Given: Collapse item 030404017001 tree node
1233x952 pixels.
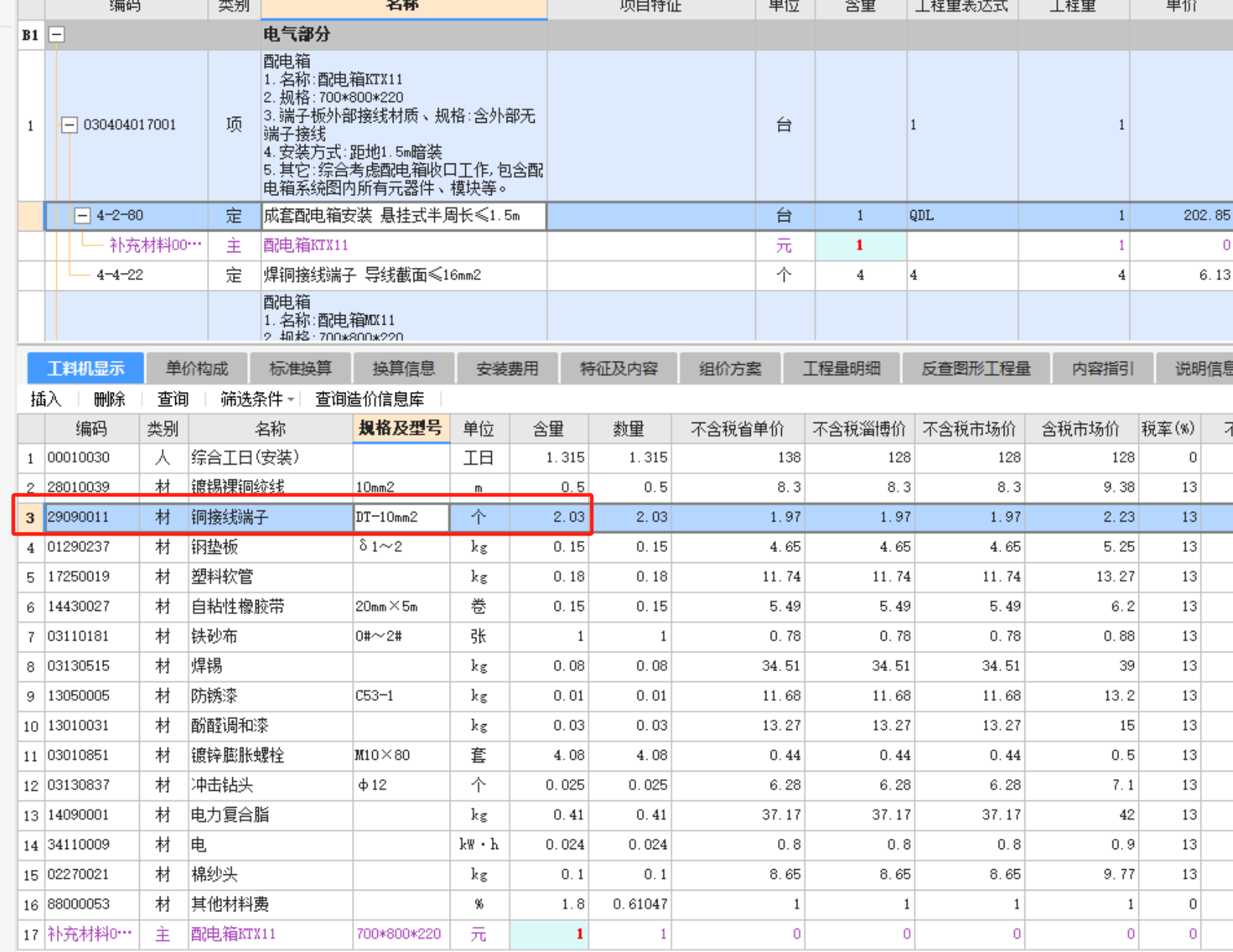Looking at the screenshot, I should [x=69, y=125].
